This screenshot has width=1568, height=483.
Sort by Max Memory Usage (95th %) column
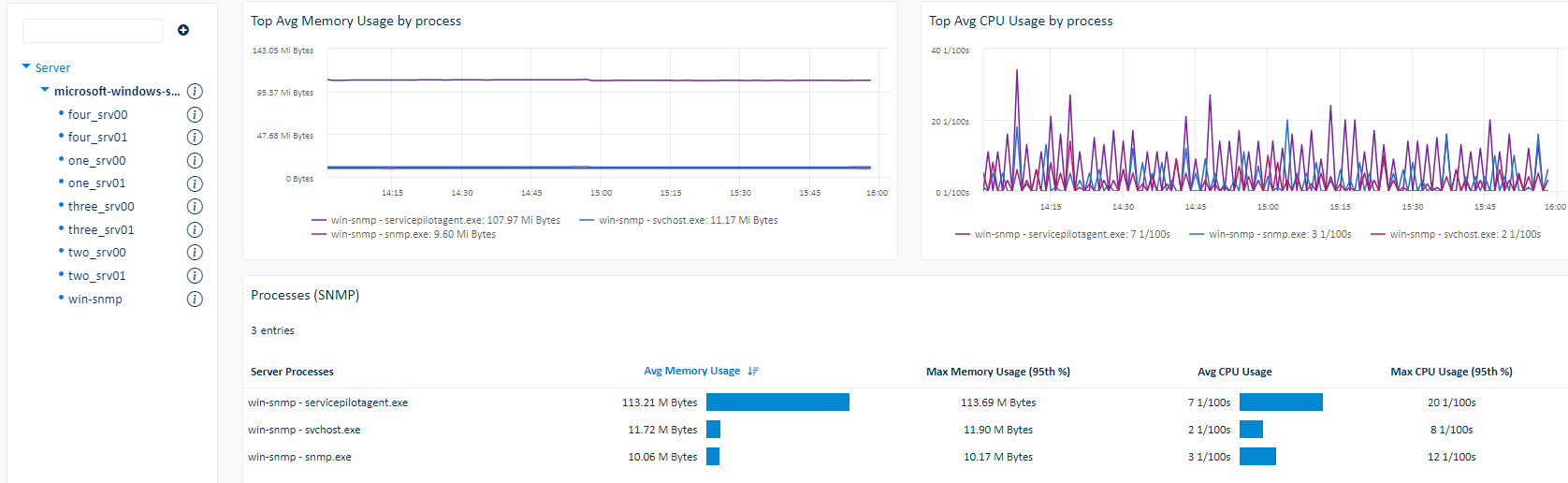pos(997,372)
